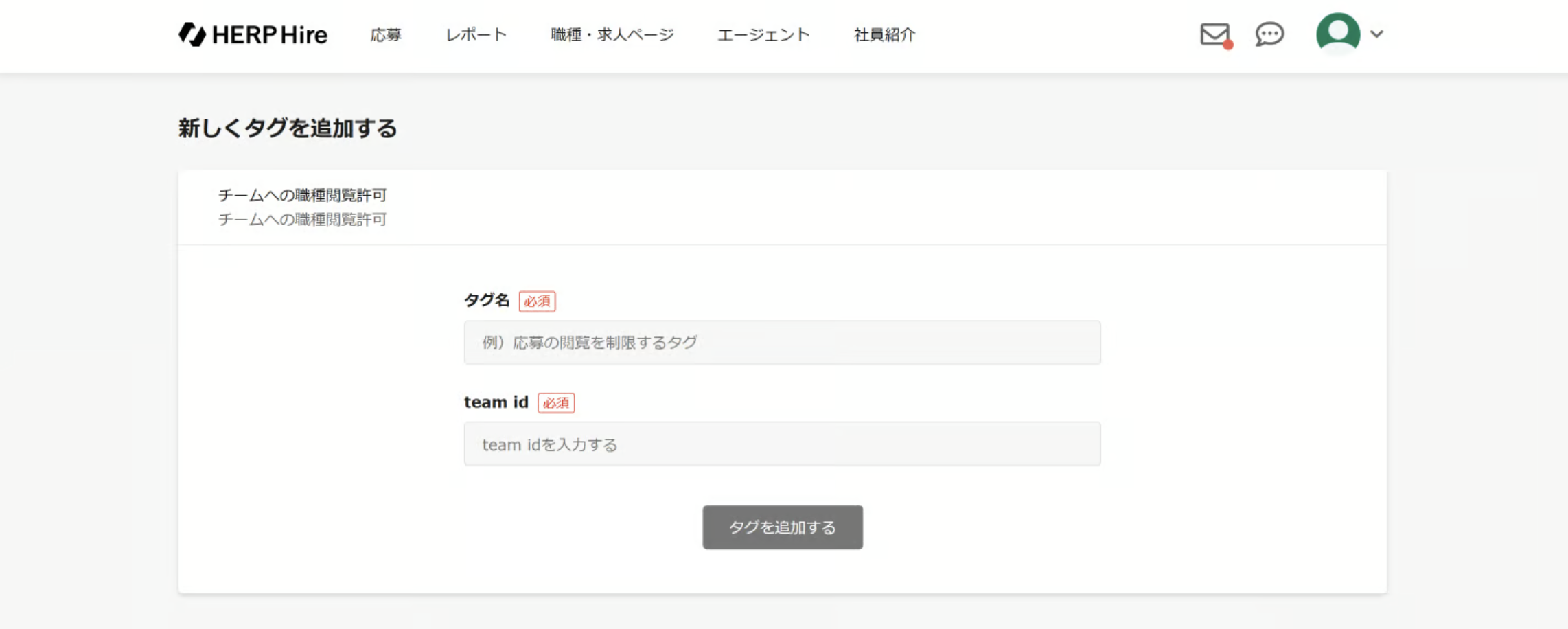Image resolution: width=1568 pixels, height=629 pixels.
Task: Click into the team id input field
Action: click(782, 444)
